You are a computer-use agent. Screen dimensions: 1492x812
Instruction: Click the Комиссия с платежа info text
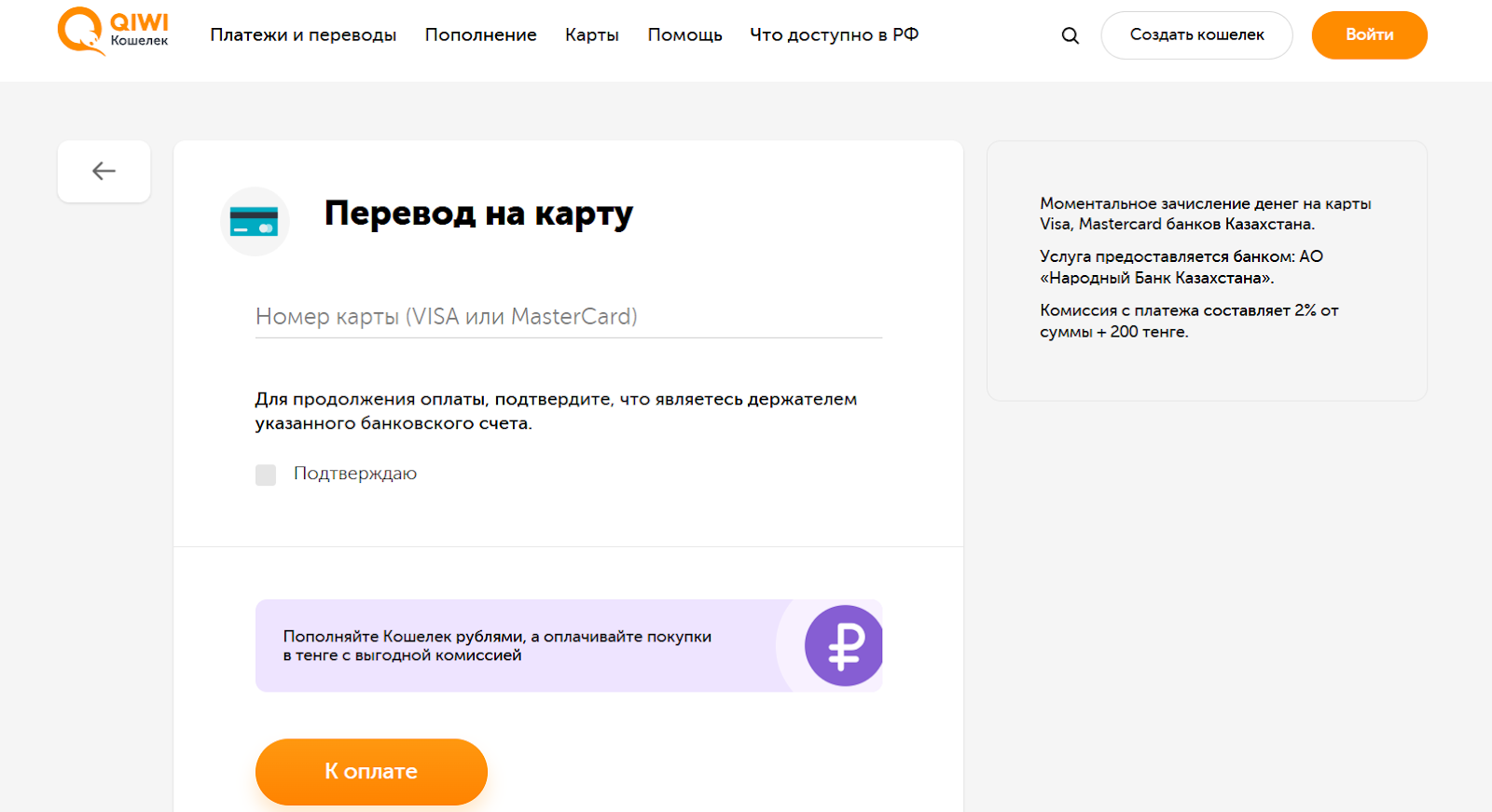tap(1189, 321)
